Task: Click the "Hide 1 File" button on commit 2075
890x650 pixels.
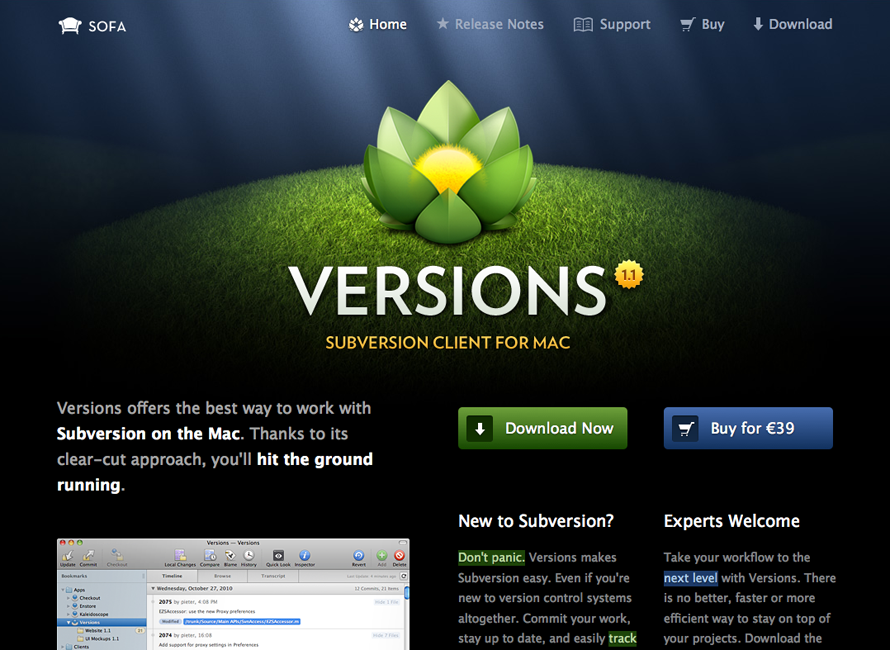Action: [387, 602]
